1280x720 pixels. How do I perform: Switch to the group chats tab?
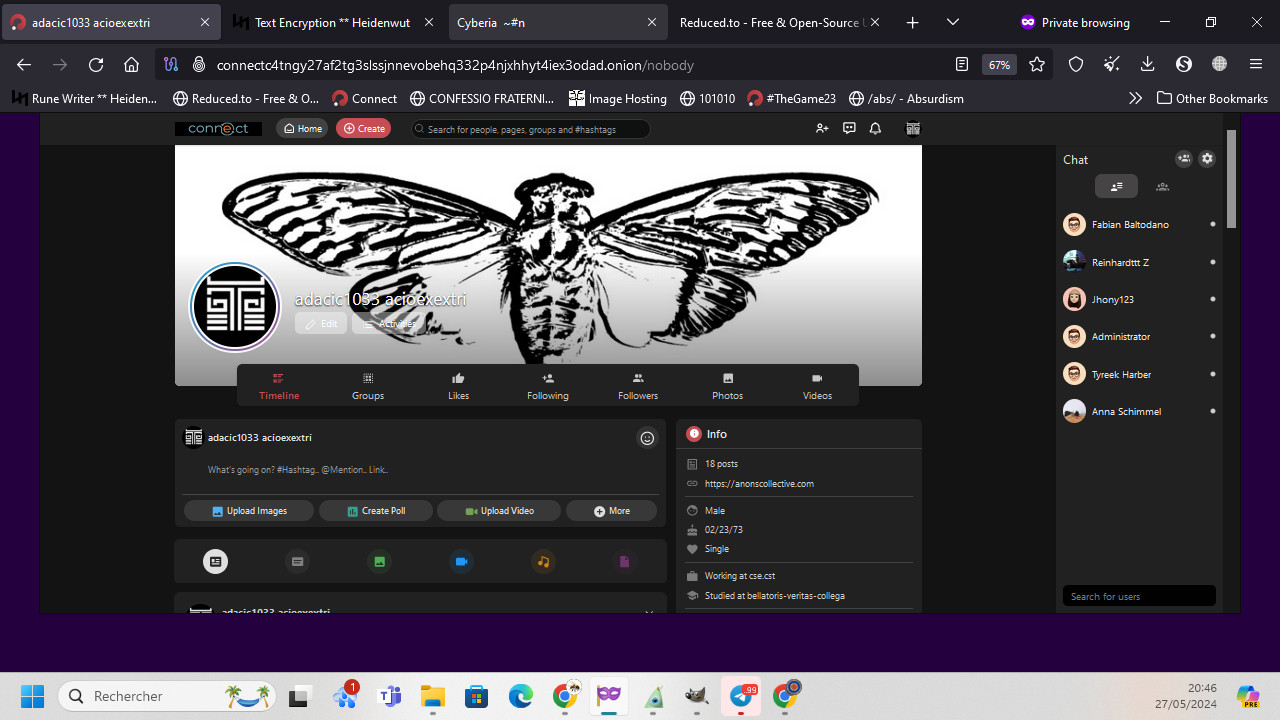click(x=1162, y=186)
